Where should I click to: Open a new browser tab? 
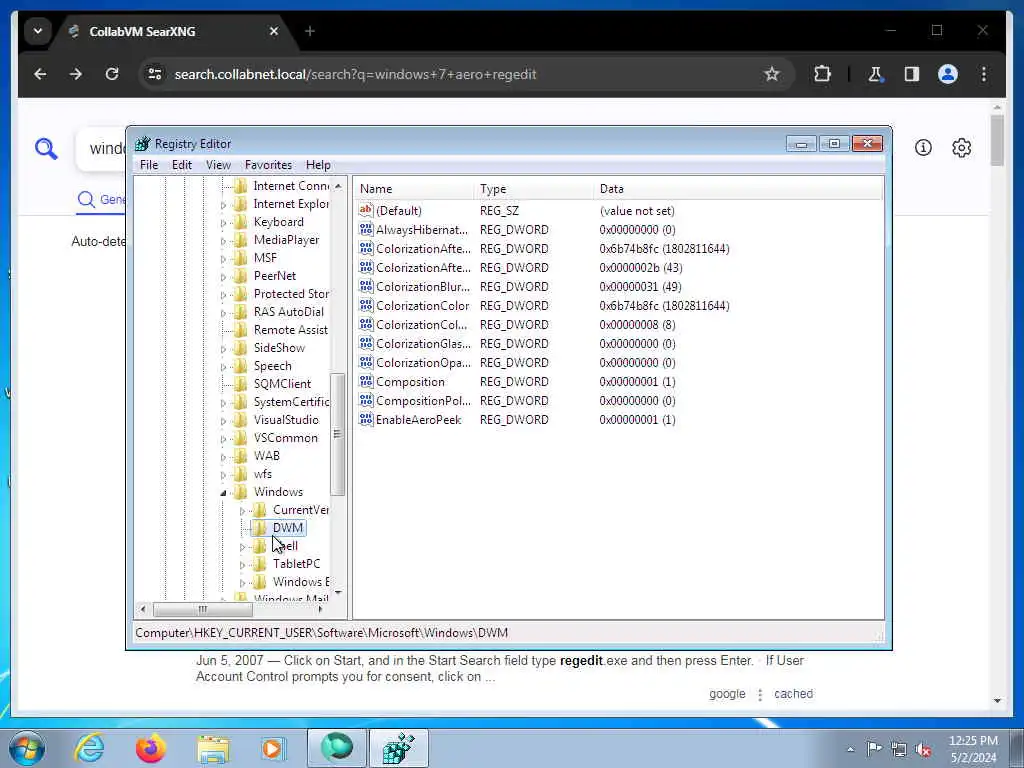click(310, 31)
